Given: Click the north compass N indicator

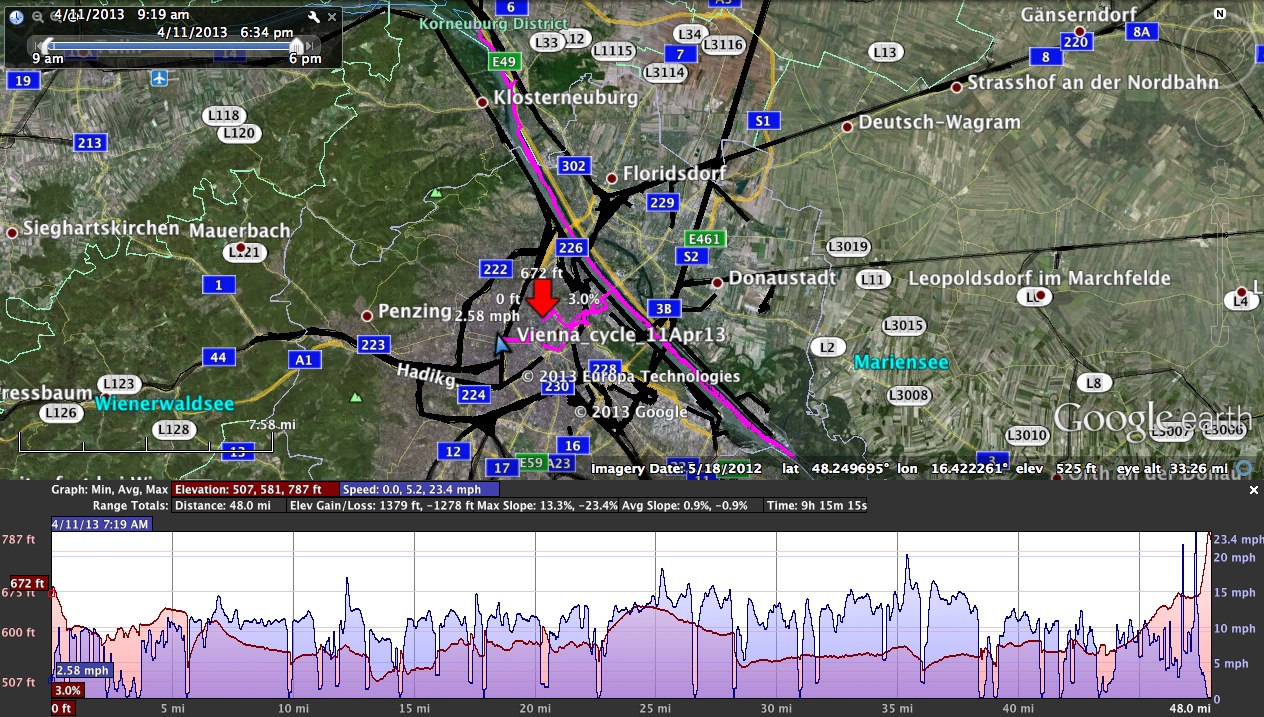Looking at the screenshot, I should click(1220, 14).
